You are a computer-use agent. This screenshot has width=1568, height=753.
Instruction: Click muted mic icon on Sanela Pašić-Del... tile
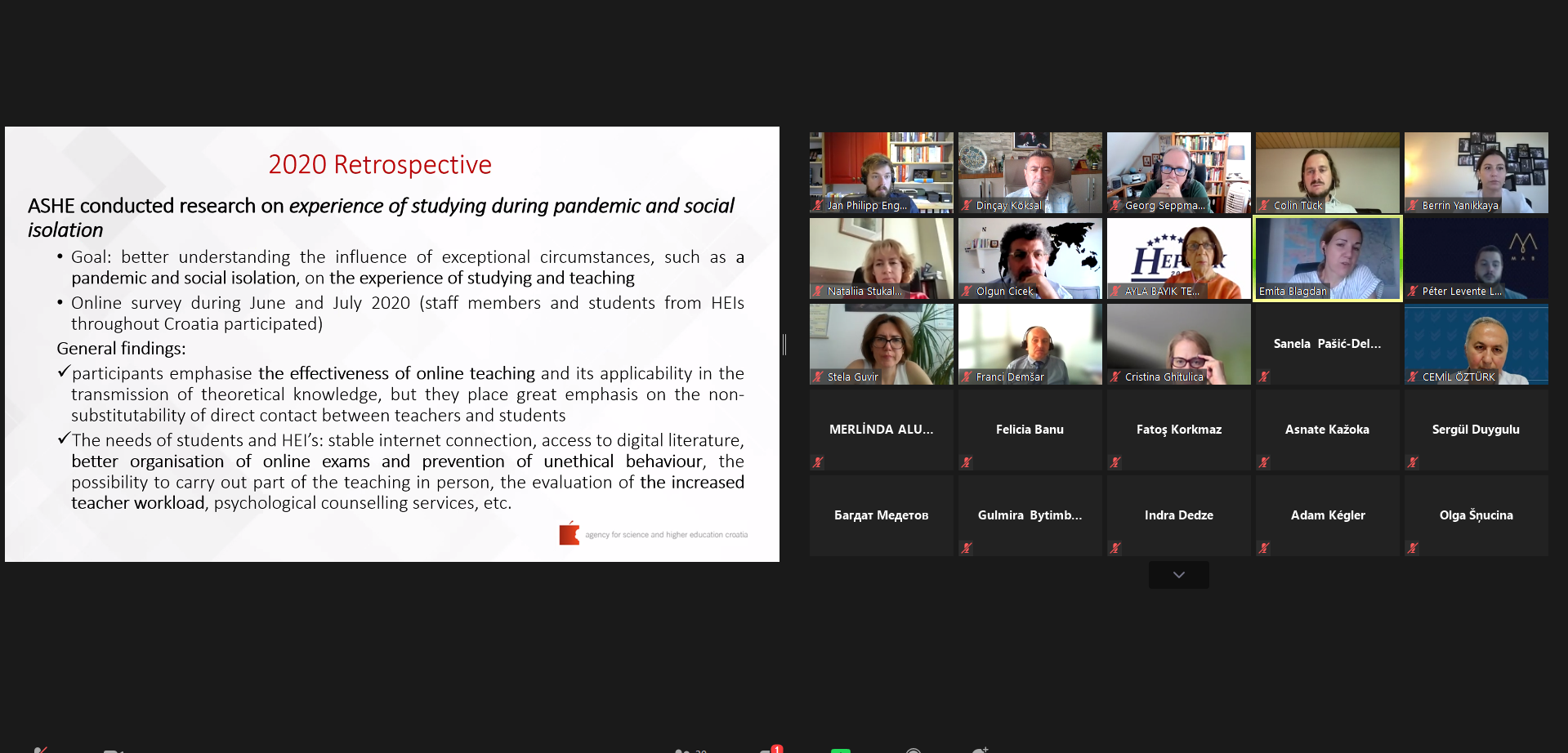(x=1264, y=376)
